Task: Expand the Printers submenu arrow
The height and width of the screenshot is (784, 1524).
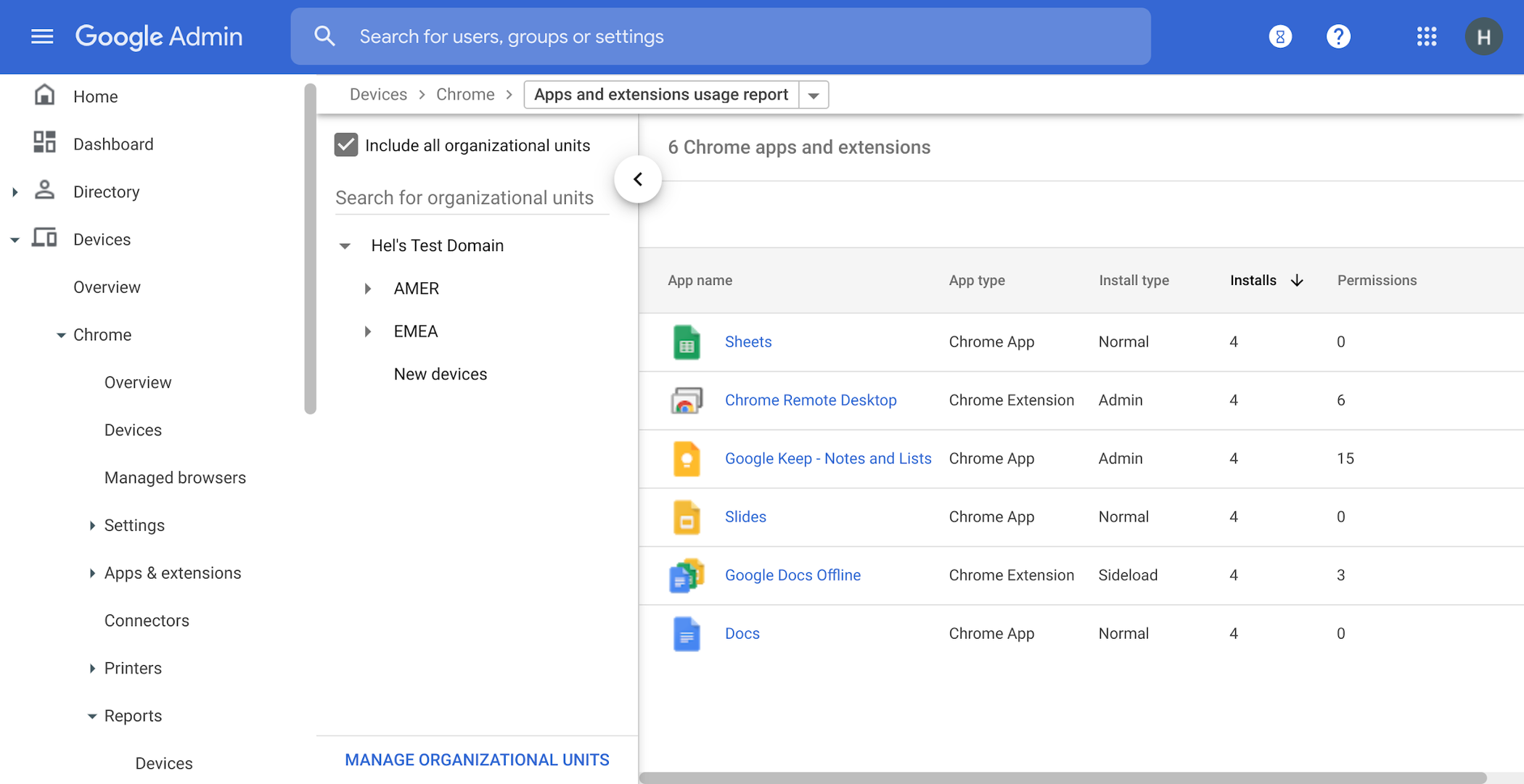Action: point(92,668)
